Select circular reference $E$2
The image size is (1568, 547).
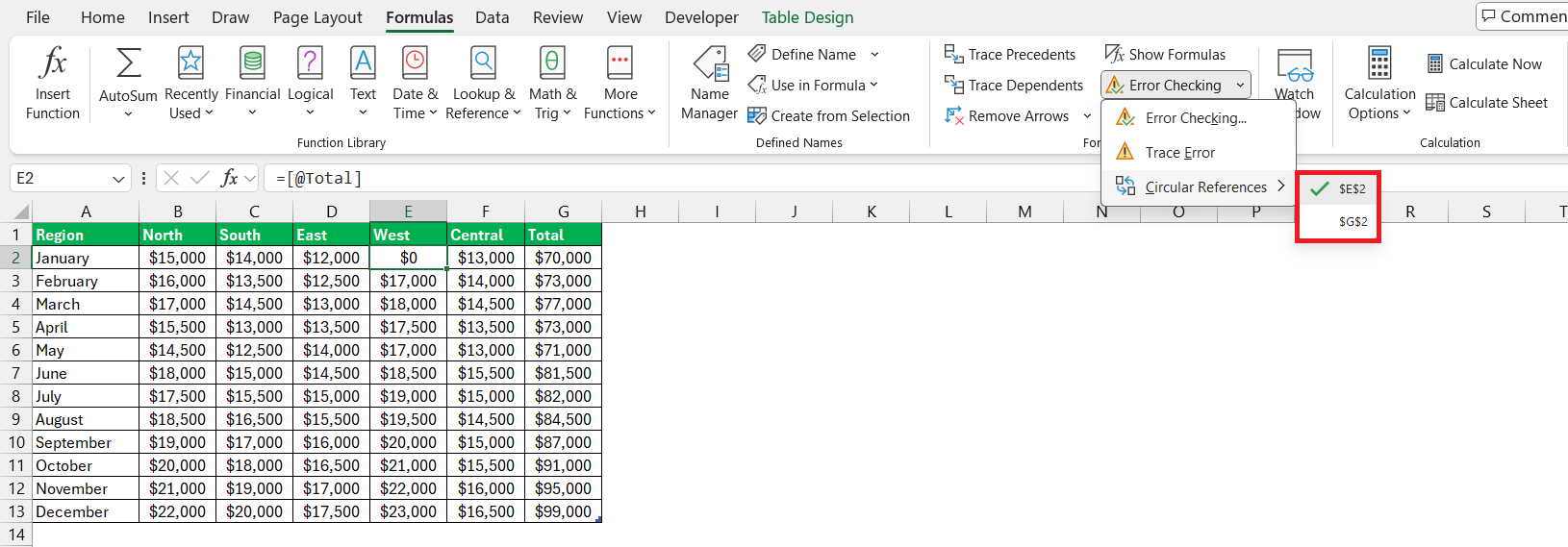tap(1338, 188)
